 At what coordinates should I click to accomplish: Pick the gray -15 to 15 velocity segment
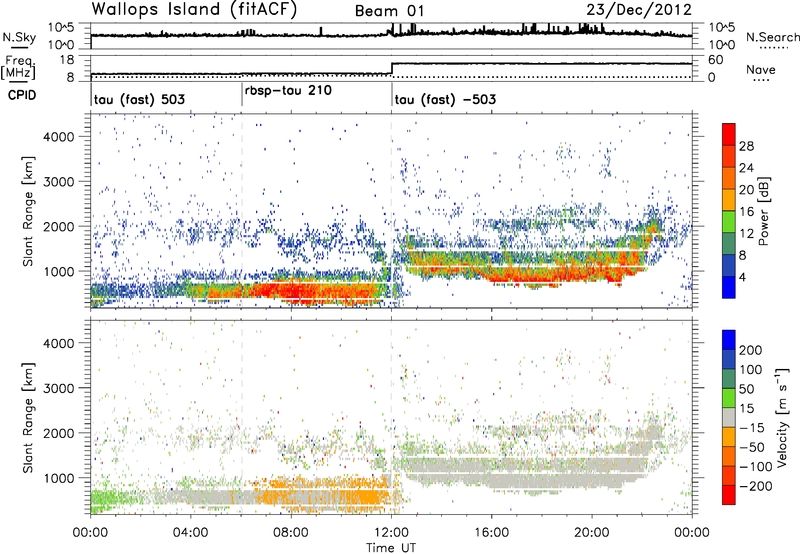tap(729, 418)
